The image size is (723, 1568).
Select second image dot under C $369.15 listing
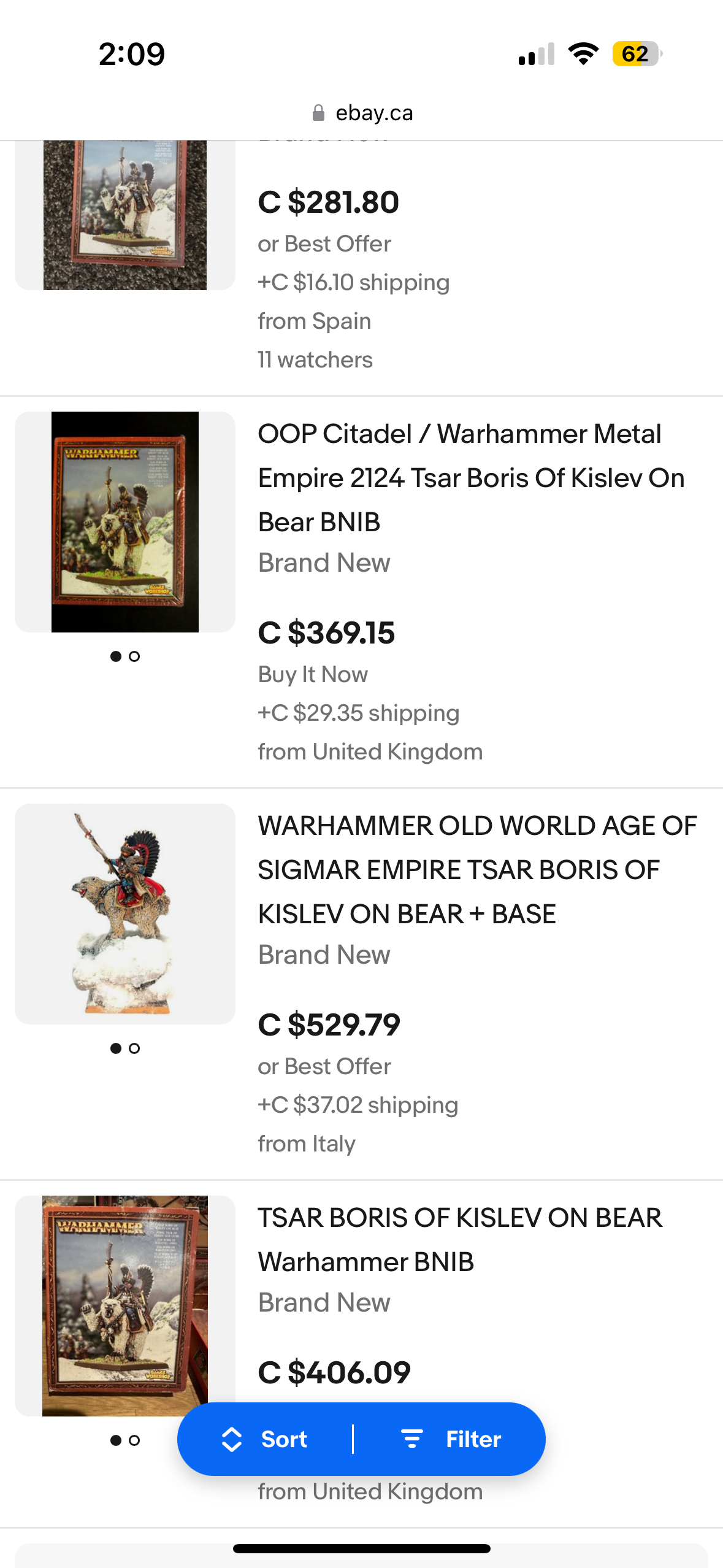click(x=134, y=656)
